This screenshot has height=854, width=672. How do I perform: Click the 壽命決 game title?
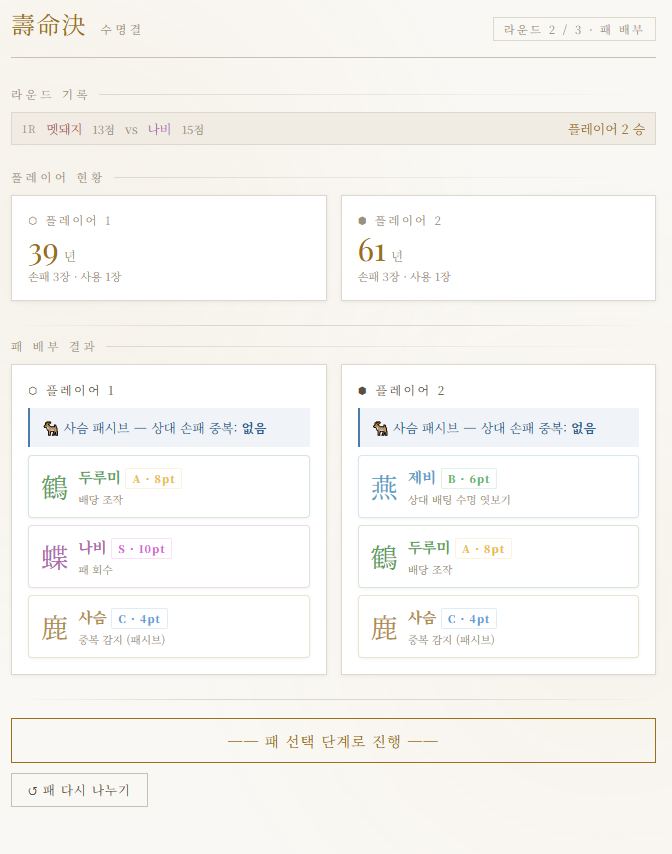[48, 26]
